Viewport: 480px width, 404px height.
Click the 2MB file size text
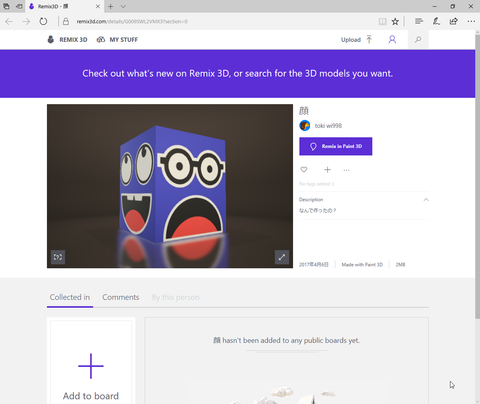[400, 265]
